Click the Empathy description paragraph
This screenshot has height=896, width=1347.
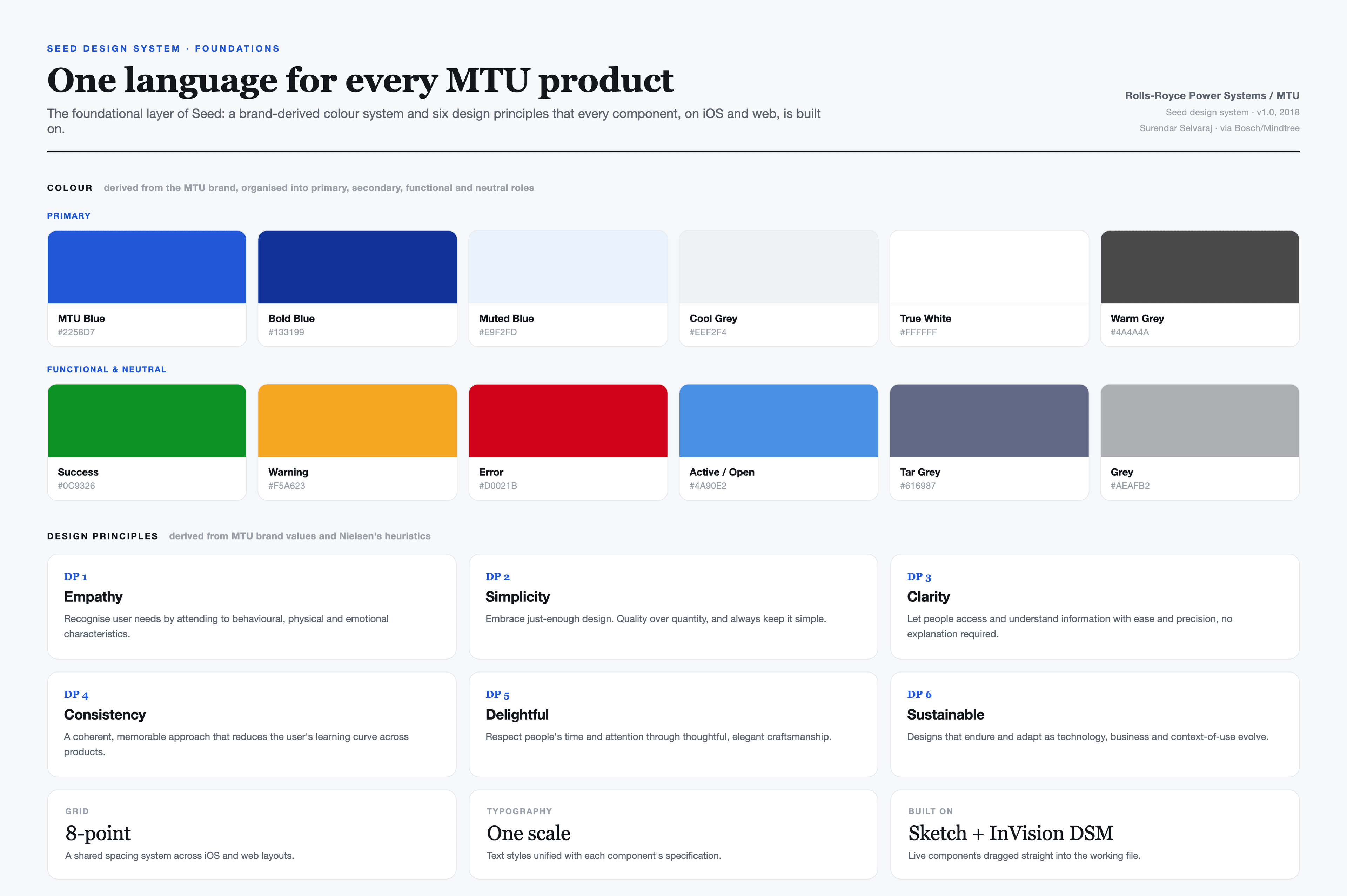click(x=226, y=626)
